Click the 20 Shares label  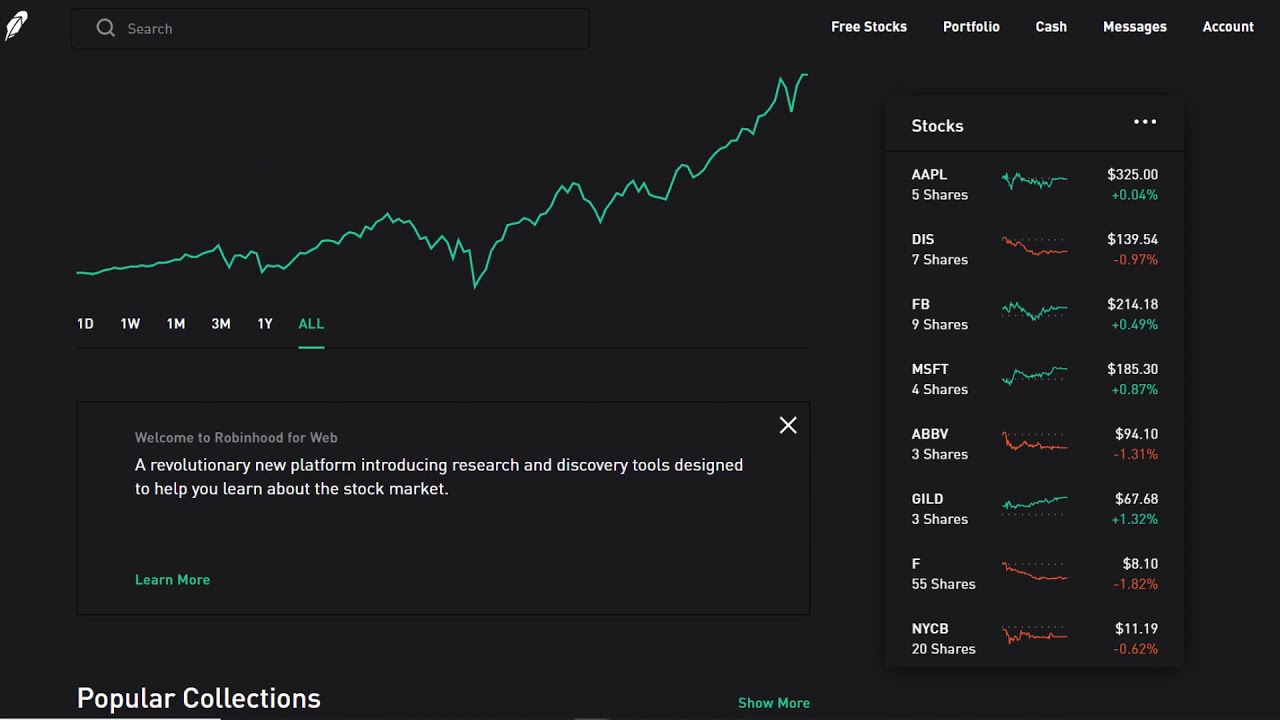coord(943,649)
